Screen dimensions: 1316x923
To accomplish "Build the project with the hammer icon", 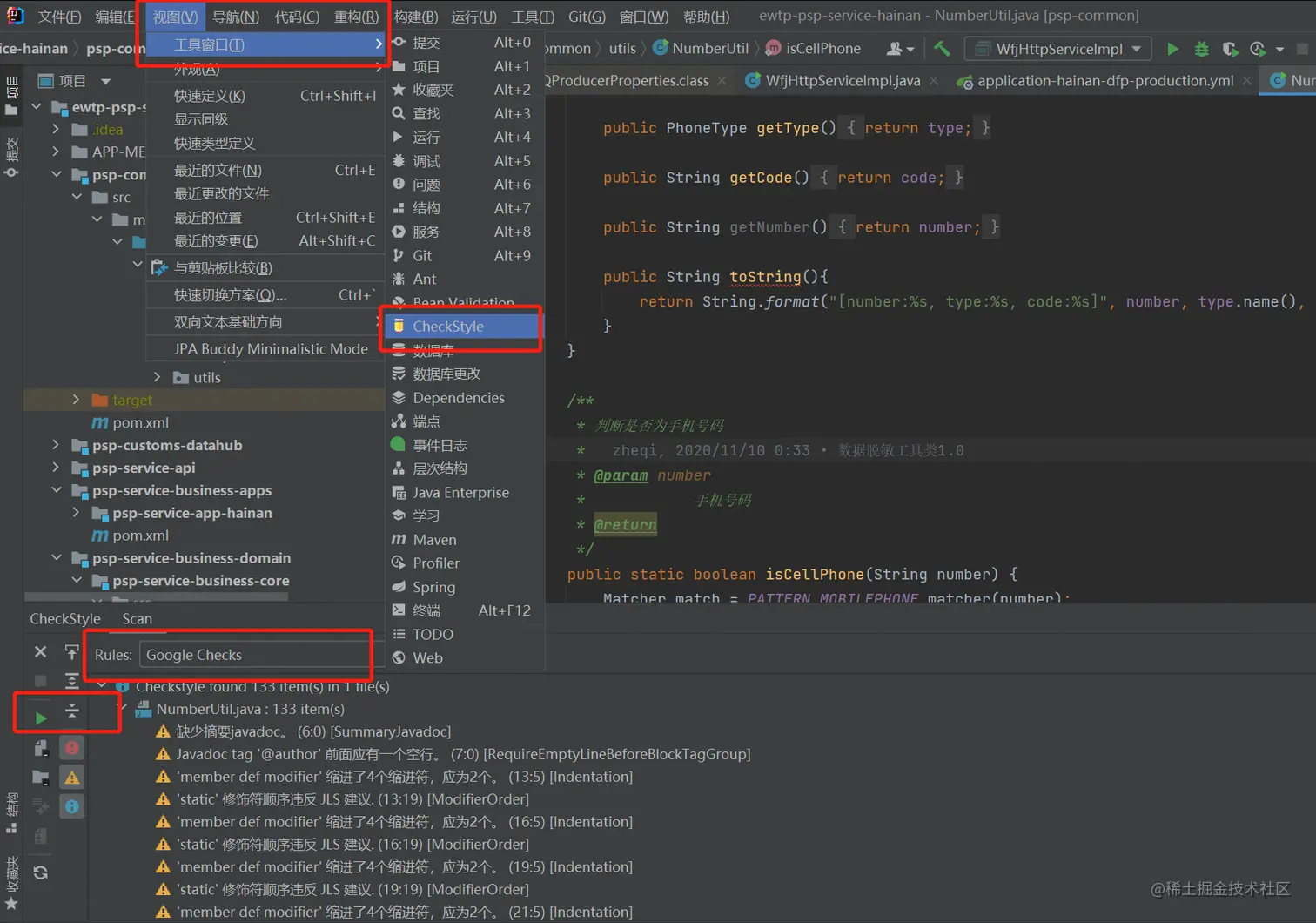I will coord(942,49).
